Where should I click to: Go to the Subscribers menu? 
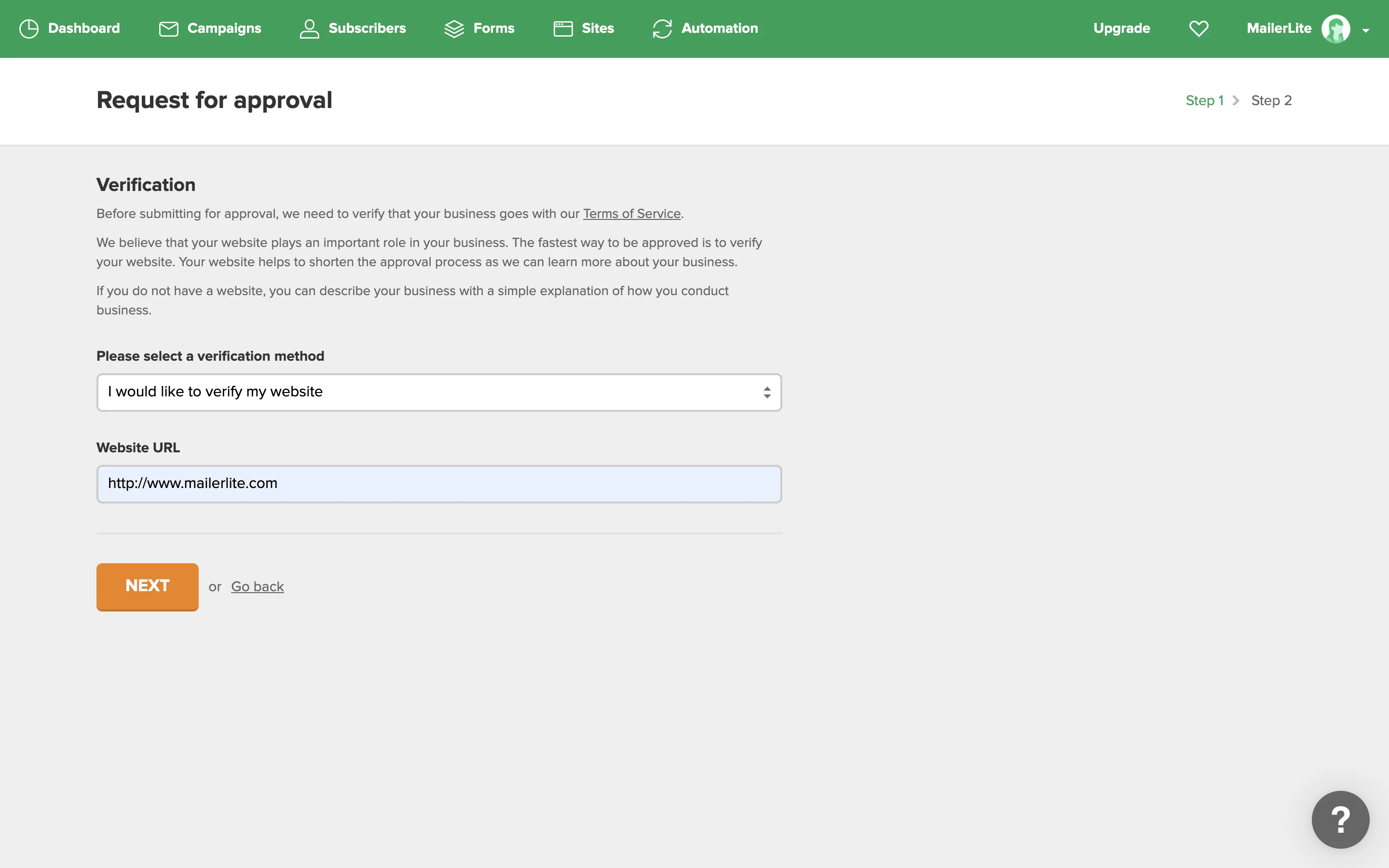click(367, 29)
